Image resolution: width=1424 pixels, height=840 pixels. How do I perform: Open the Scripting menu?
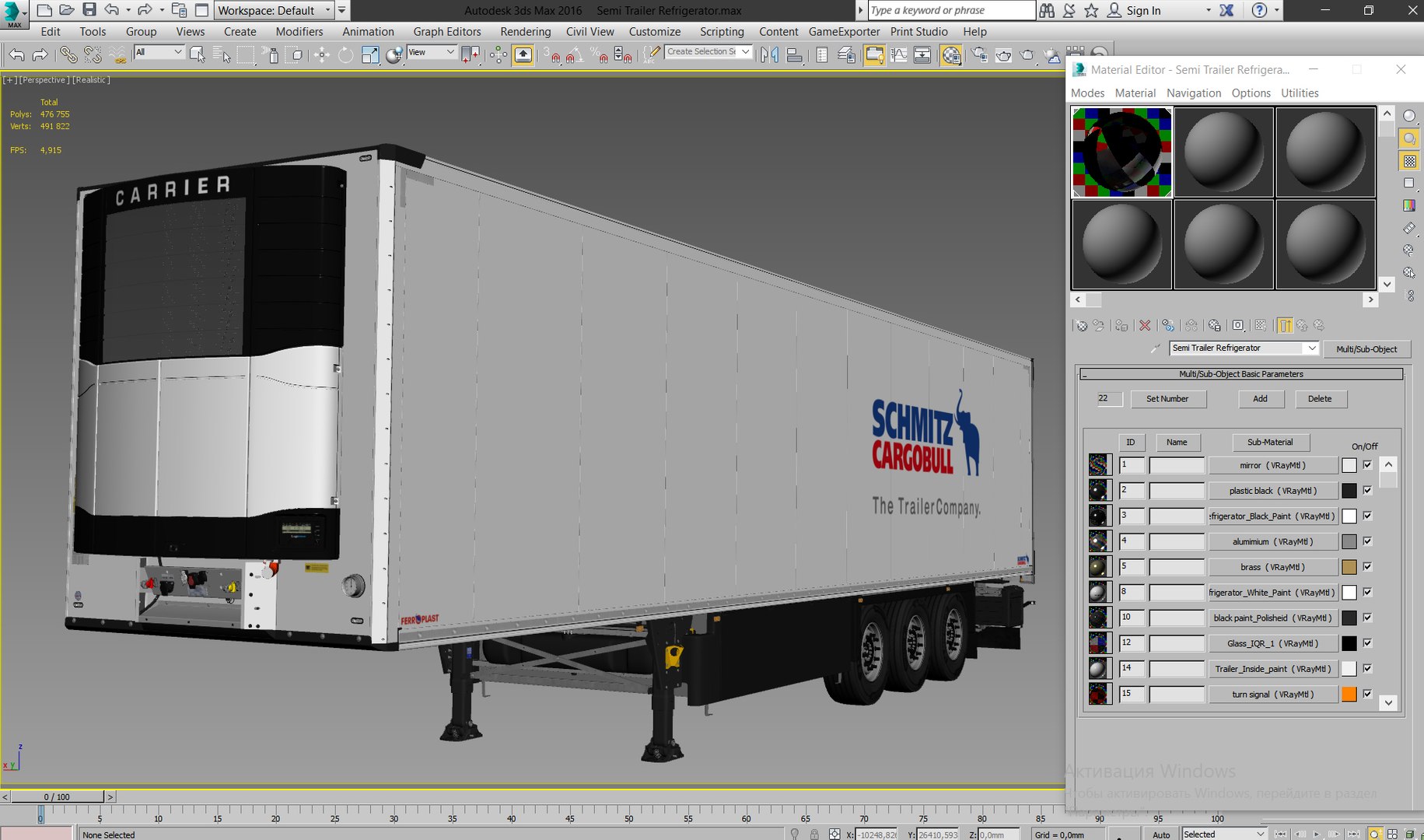tap(722, 31)
